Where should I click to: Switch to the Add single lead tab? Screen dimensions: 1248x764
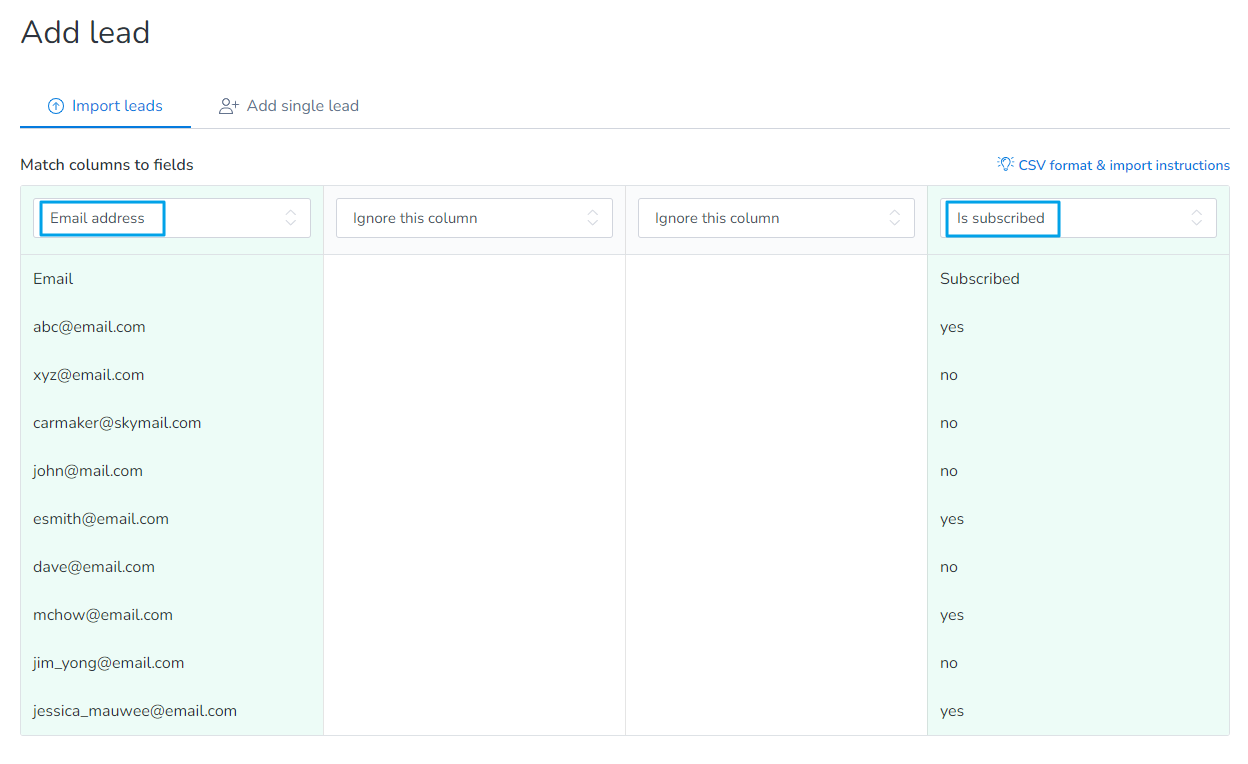tap(289, 106)
